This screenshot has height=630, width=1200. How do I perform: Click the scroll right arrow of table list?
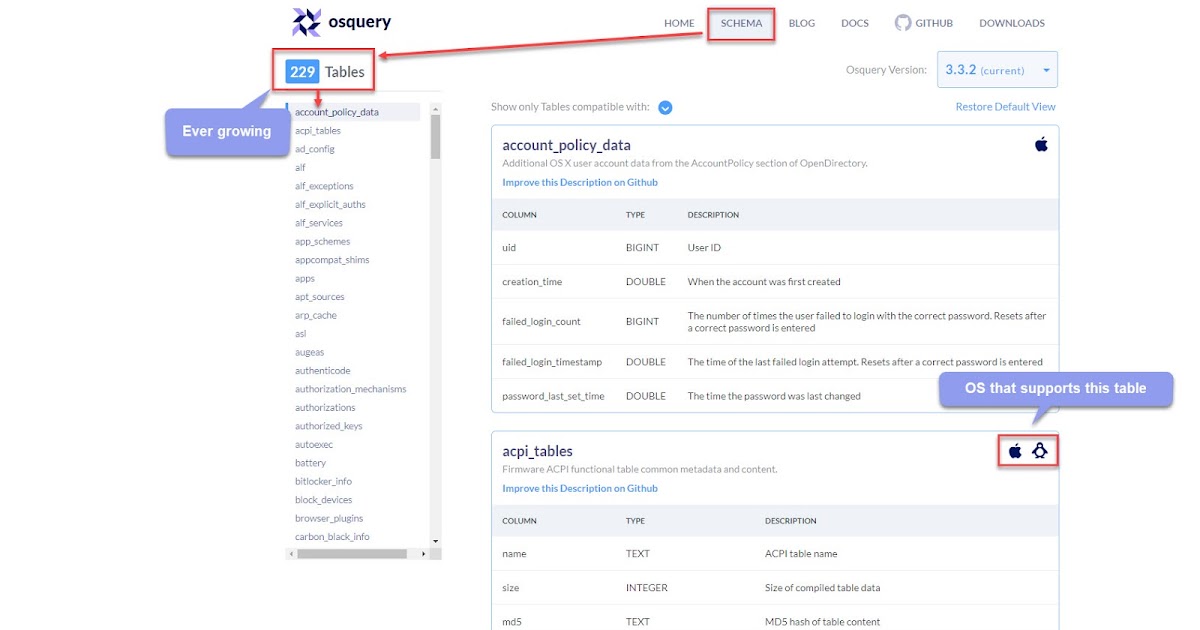(425, 553)
